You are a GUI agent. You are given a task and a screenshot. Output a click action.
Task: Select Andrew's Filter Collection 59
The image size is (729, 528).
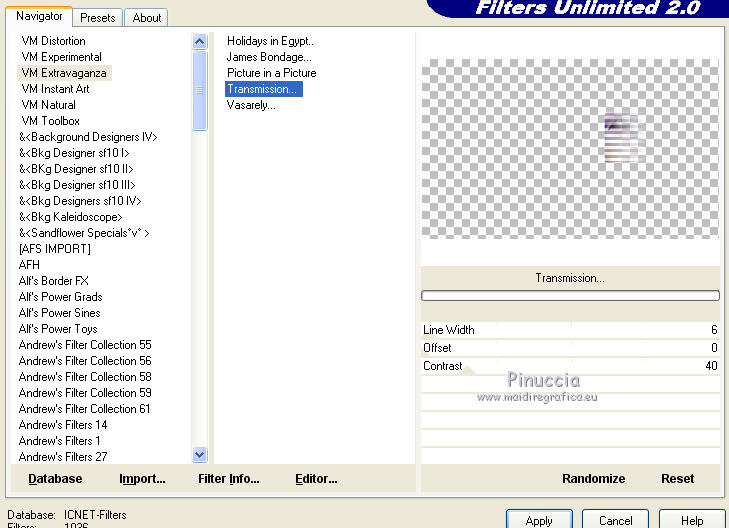tap(85, 393)
